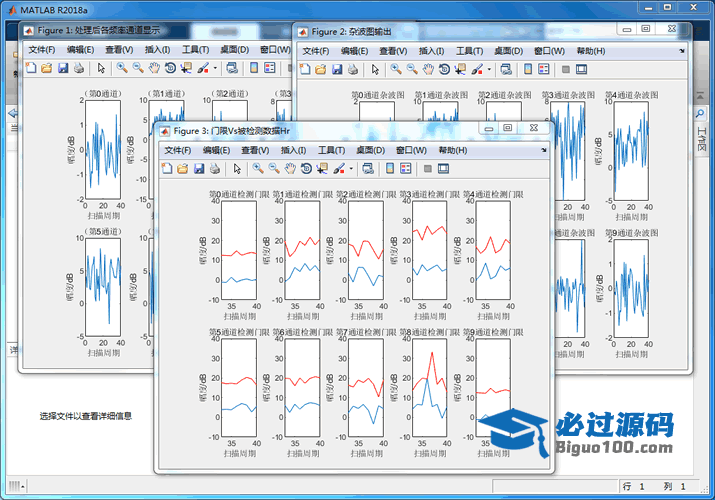Open file icon in Figure 3 toolbar
The image size is (715, 500).
[x=182, y=169]
